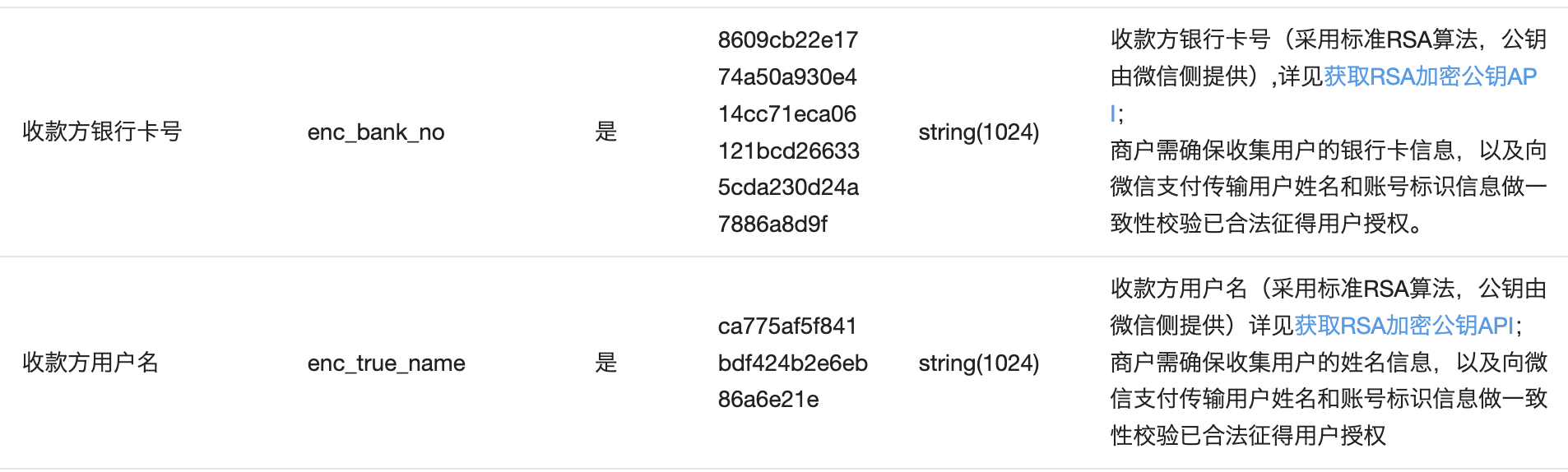1568x472 pixels.
Task: Click sample value line 86a6e21e
Action: click(x=768, y=400)
